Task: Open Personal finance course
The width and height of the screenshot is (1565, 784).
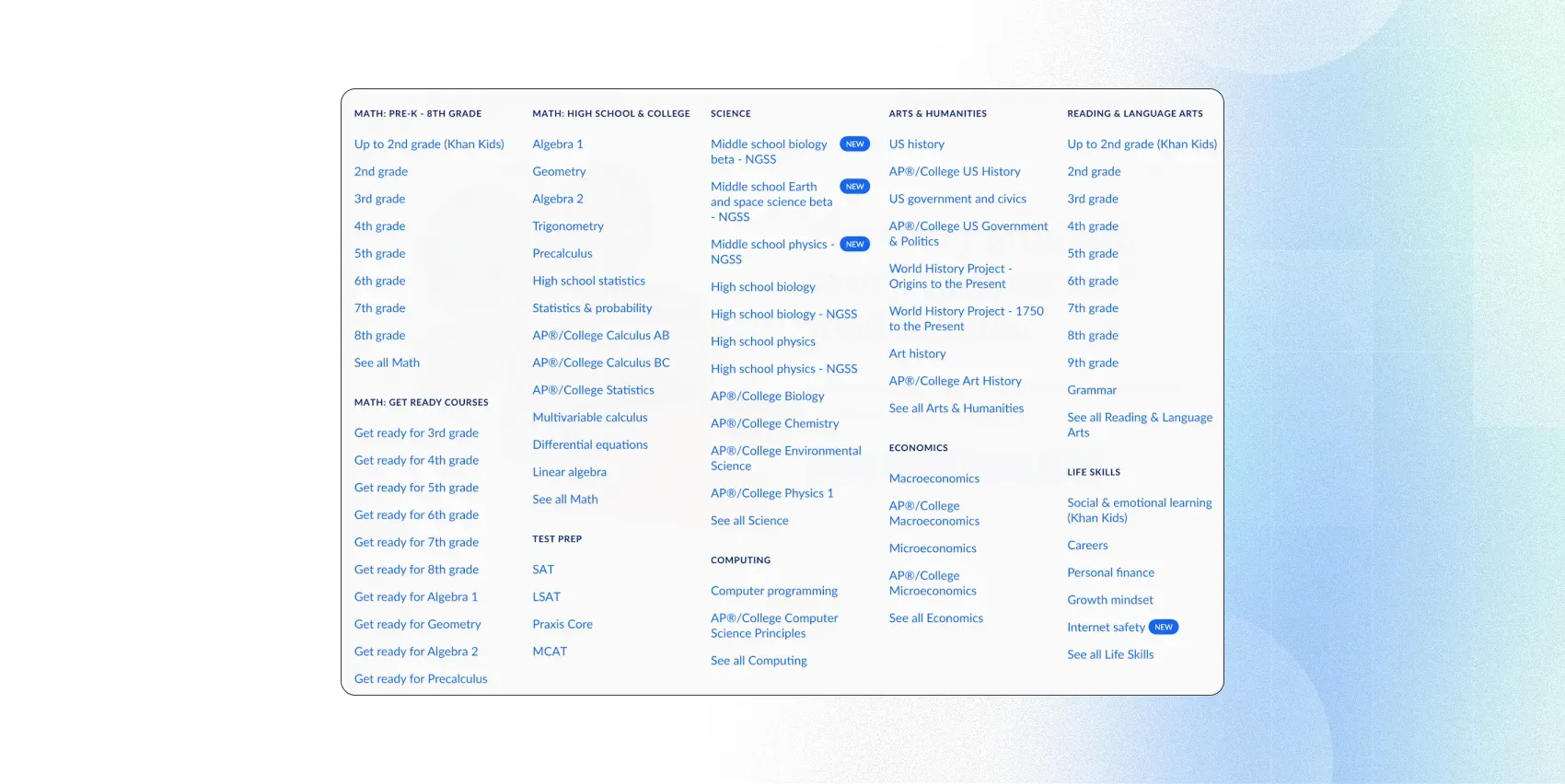Action: pyautogui.click(x=1110, y=573)
